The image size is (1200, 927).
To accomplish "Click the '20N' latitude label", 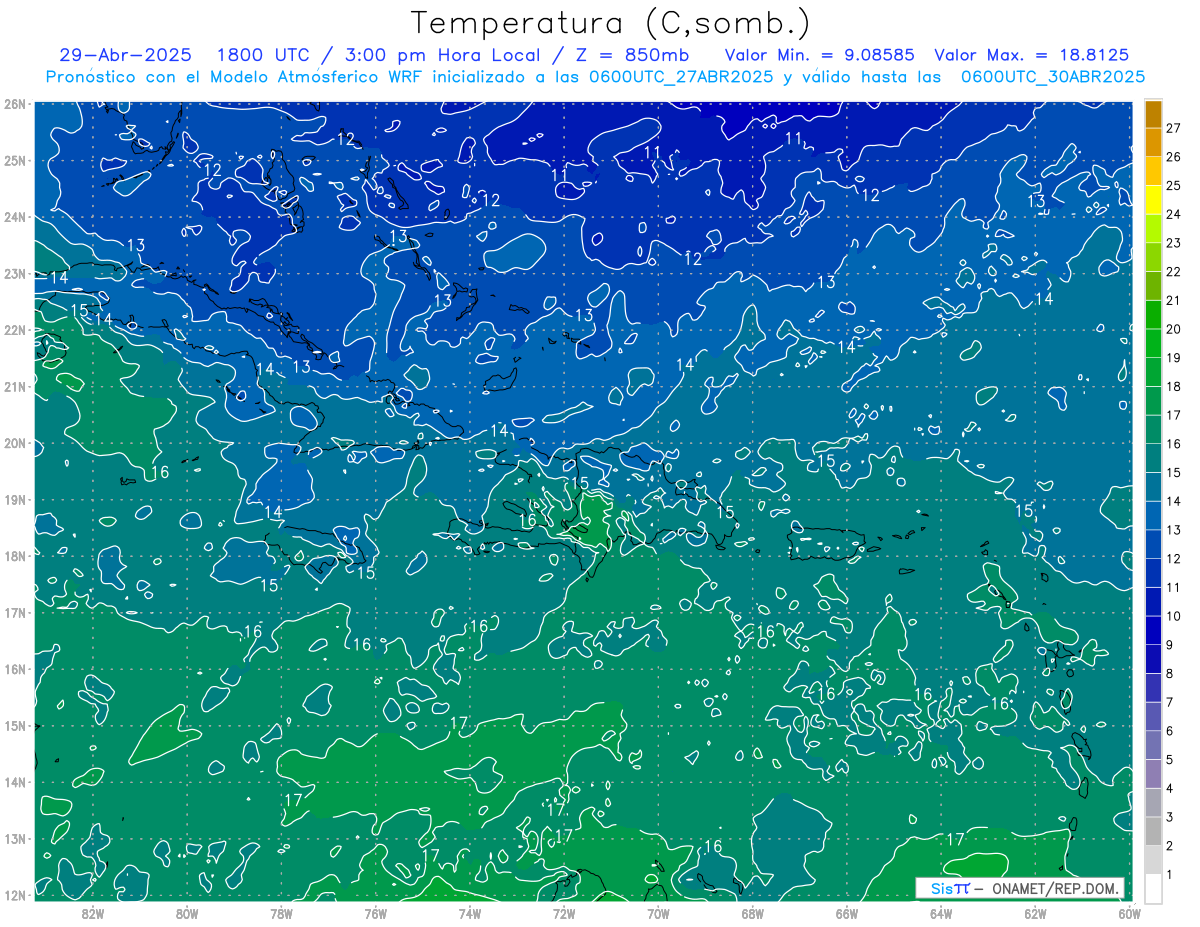I will click(14, 443).
